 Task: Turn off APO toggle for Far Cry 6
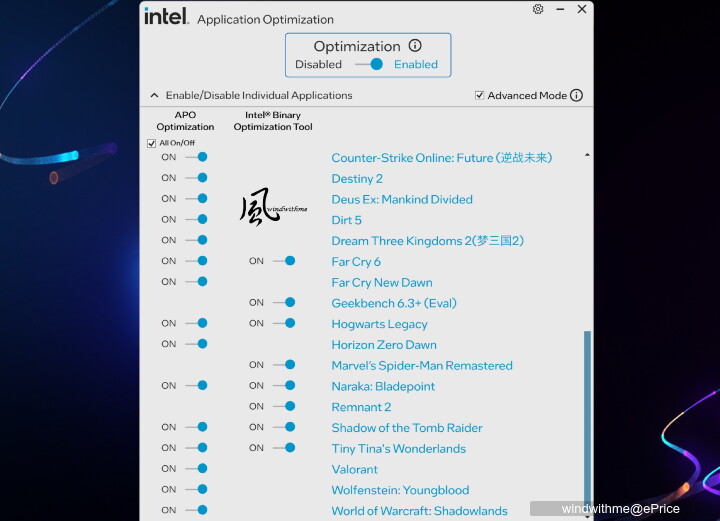pos(196,261)
